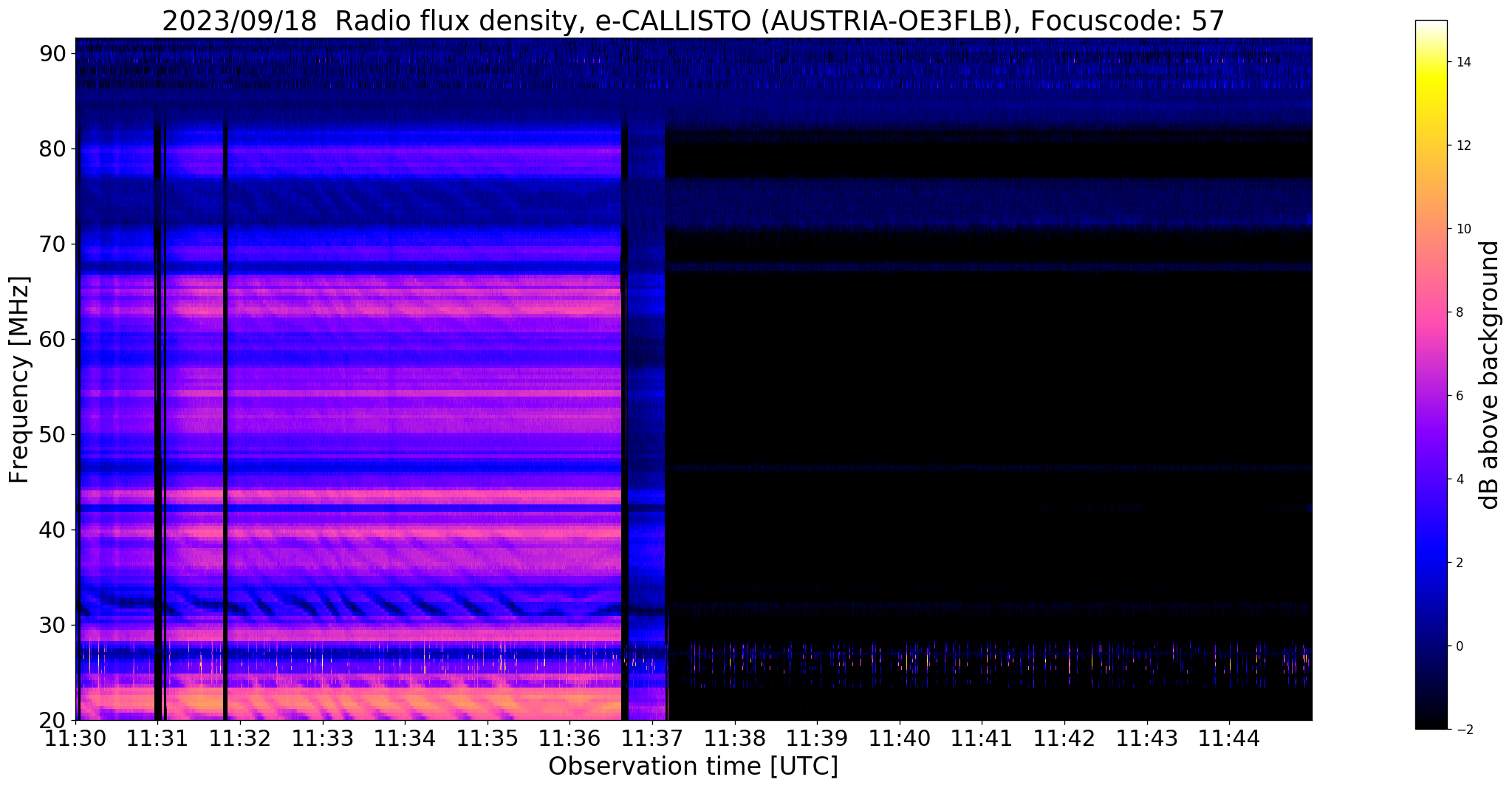Click the 80 MHz frequency tick label
Screen dimensions: 1512x788
[53, 148]
